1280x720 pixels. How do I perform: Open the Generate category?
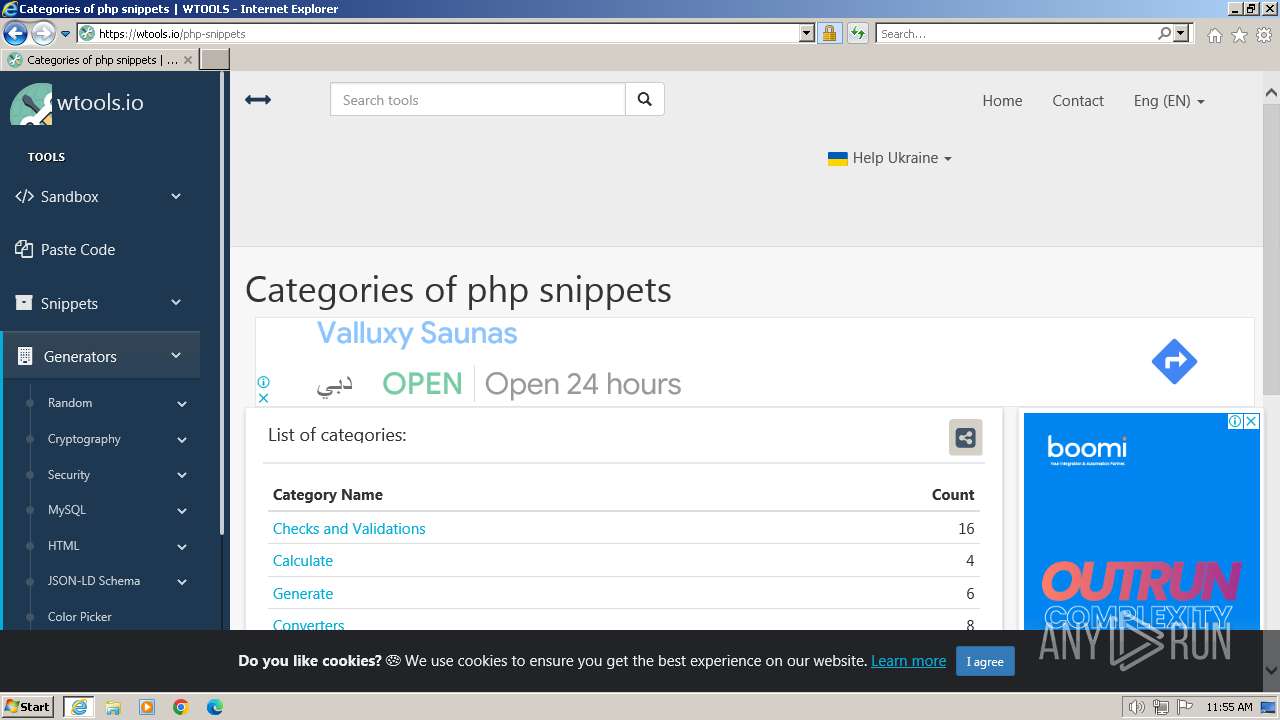303,594
